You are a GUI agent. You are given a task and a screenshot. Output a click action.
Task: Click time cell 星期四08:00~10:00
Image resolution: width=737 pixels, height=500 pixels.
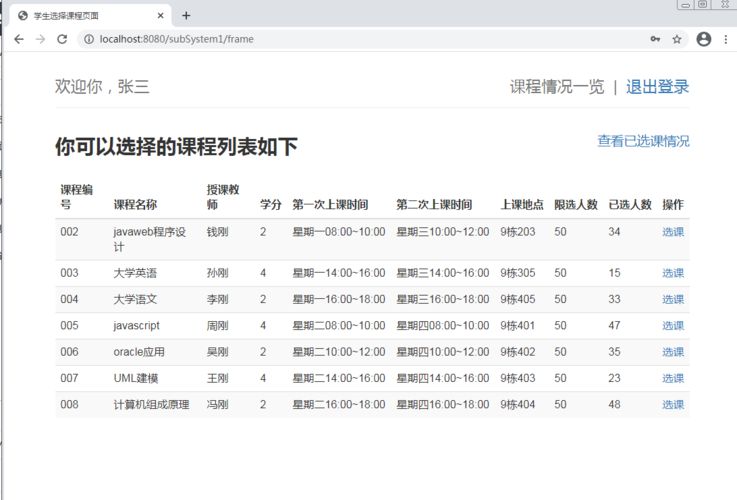[443, 326]
